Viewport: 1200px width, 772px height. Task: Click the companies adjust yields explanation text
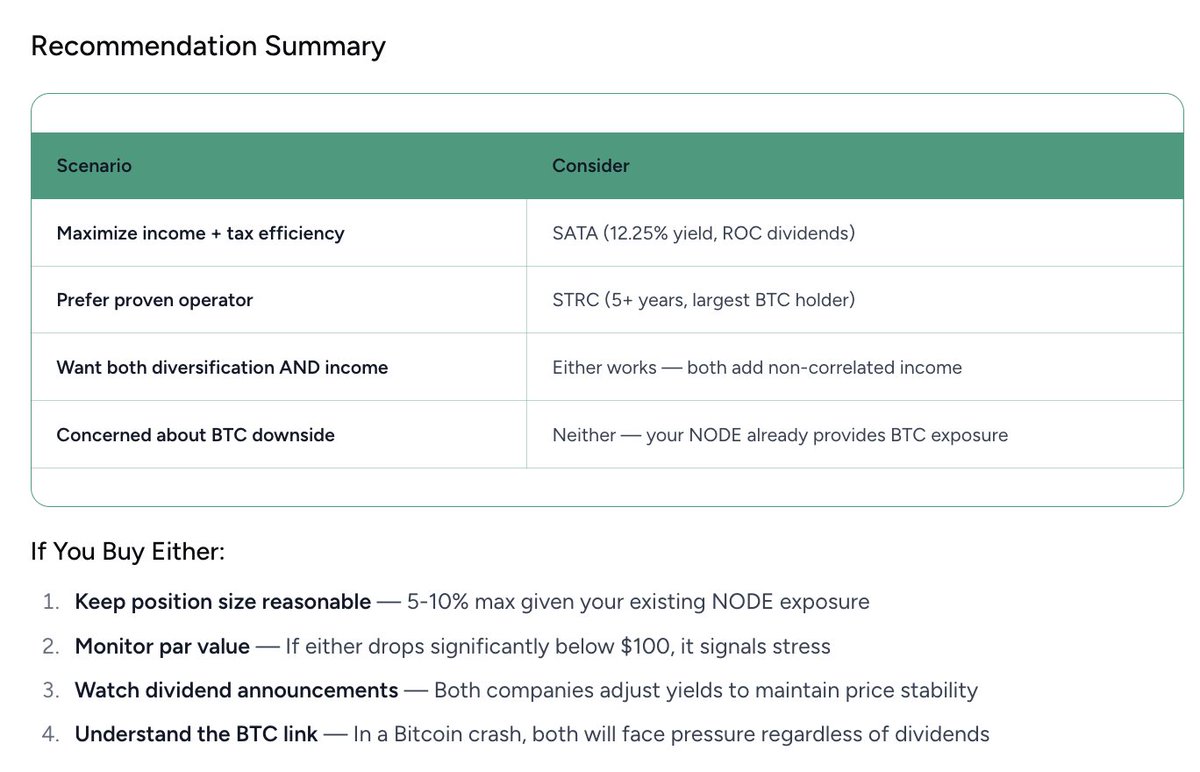(x=705, y=690)
